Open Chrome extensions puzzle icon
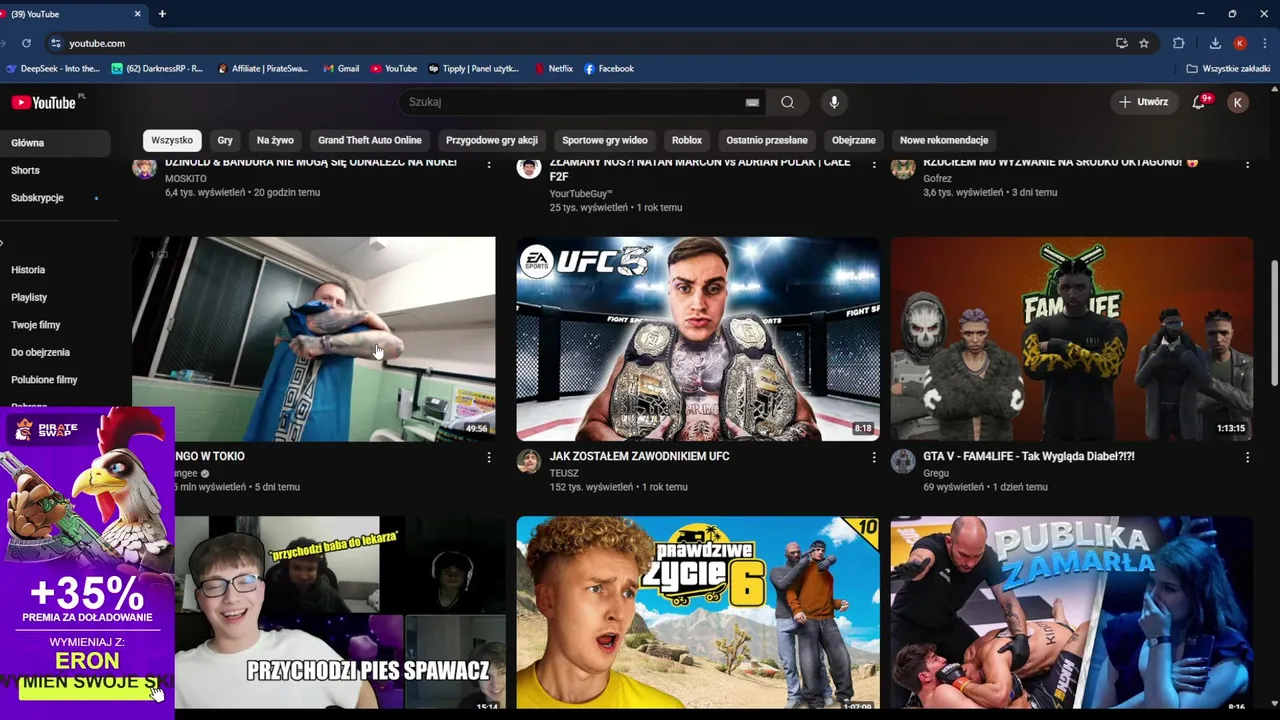Image resolution: width=1280 pixels, height=720 pixels. click(x=1179, y=43)
